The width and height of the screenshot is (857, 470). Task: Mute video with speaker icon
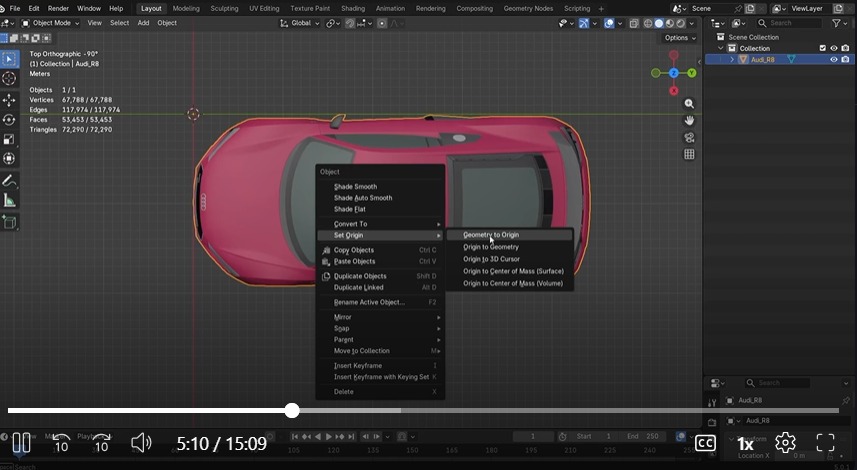(x=141, y=443)
